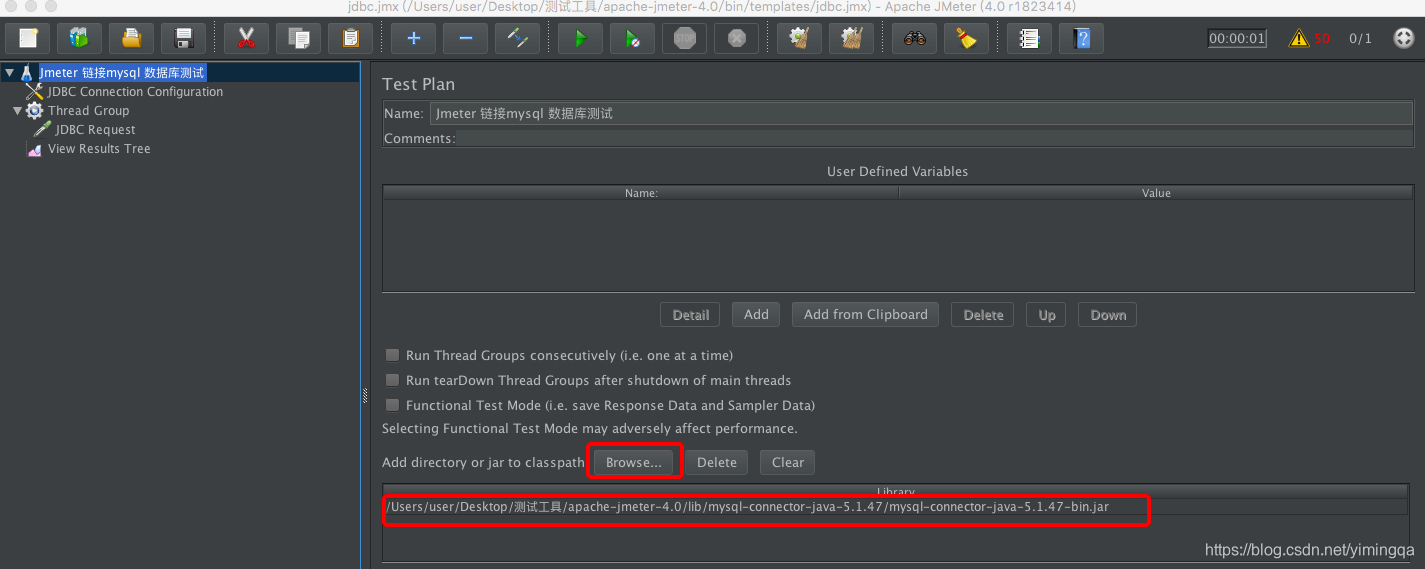The image size is (1425, 569).
Task: Click the Search binoculars icon
Action: coord(914,39)
